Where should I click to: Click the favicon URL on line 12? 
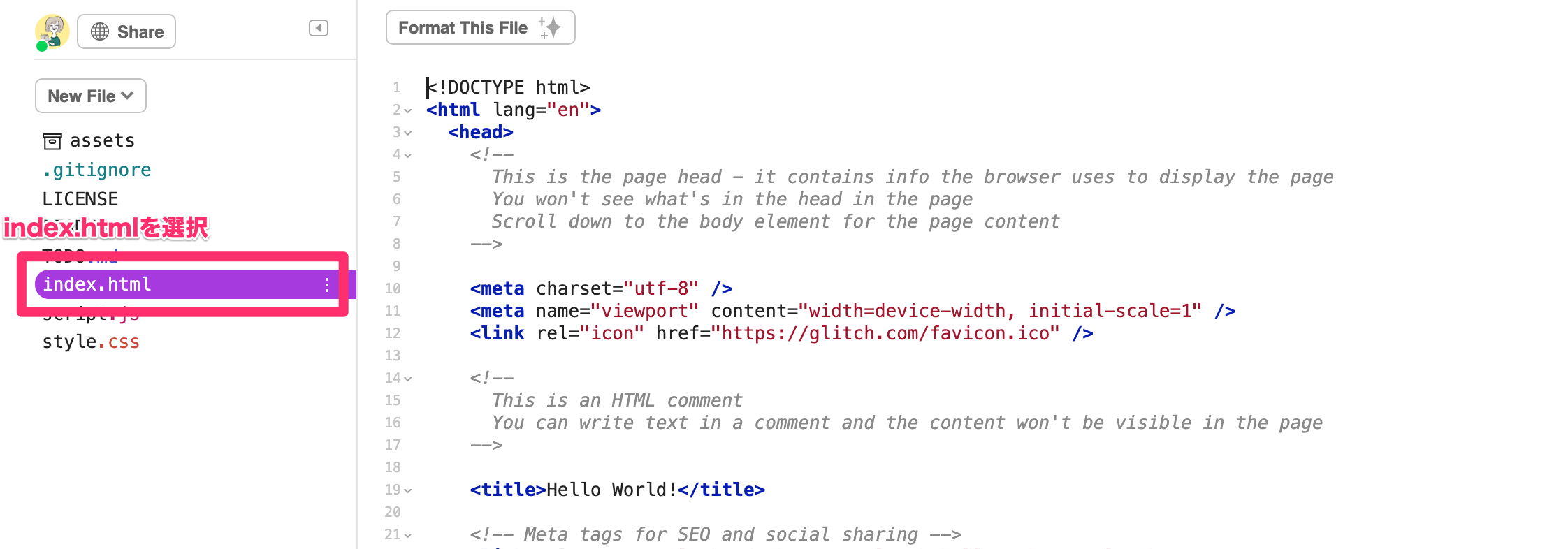click(x=885, y=333)
